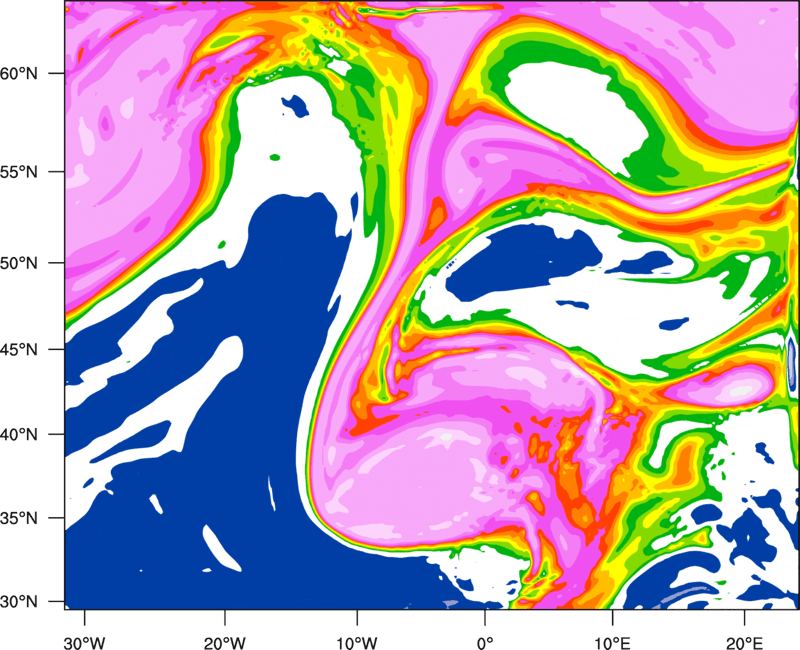The height and width of the screenshot is (650, 800).
Task: Click the 20°E longitude axis label
Action: tap(744, 643)
